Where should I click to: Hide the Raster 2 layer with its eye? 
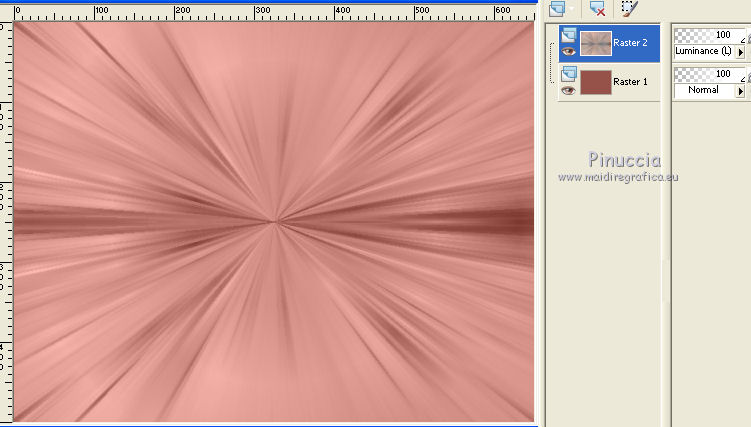pyautogui.click(x=569, y=51)
